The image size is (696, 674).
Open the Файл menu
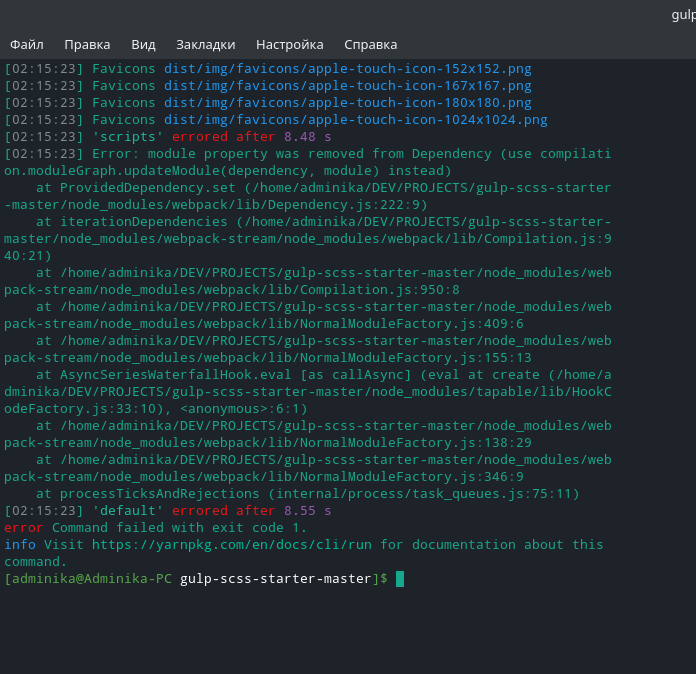tap(27, 45)
